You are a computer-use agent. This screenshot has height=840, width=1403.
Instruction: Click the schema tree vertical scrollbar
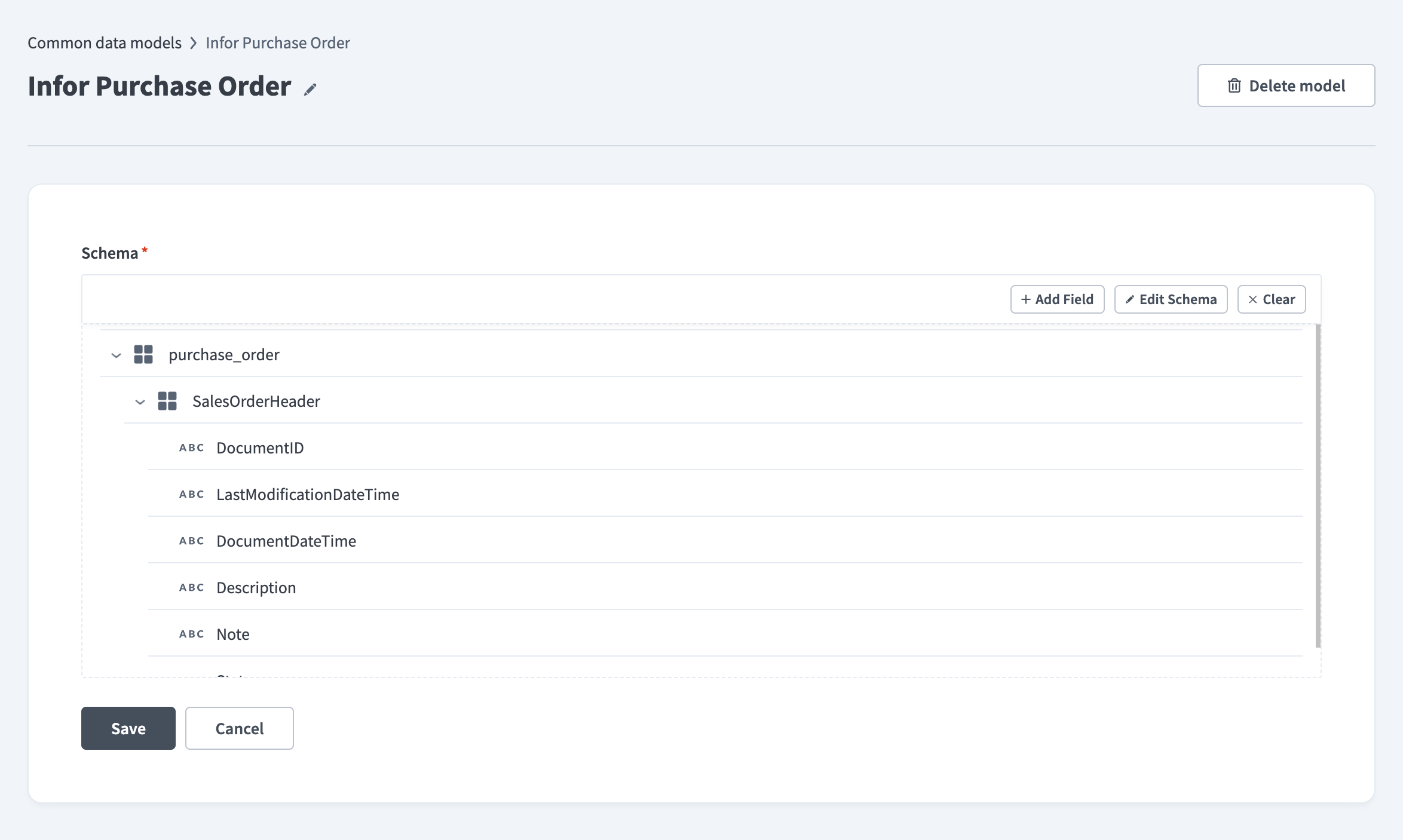pyautogui.click(x=1318, y=486)
